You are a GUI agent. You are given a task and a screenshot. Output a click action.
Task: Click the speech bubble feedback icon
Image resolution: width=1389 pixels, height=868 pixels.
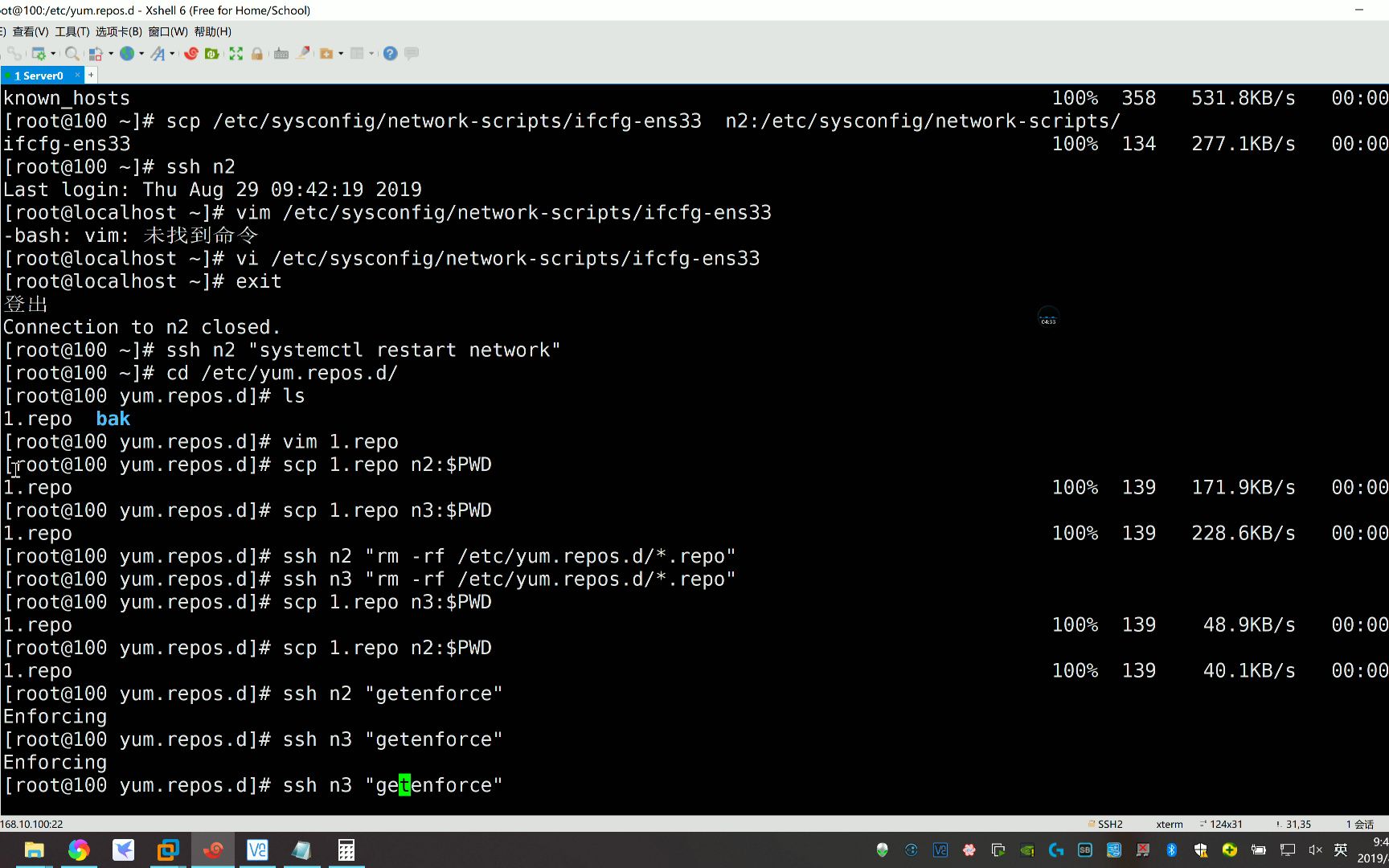tap(412, 54)
